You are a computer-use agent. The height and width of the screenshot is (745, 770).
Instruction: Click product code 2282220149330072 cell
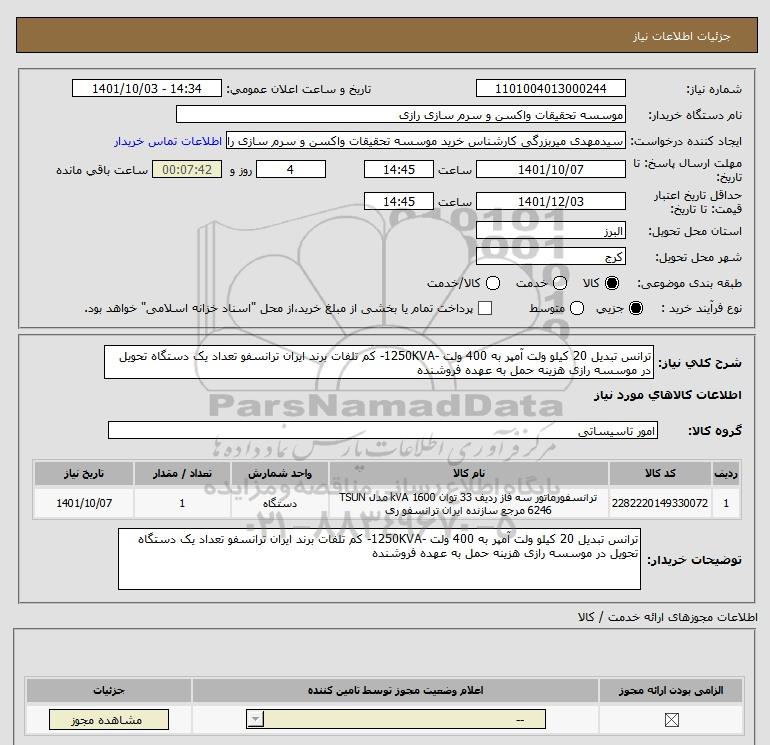pyautogui.click(x=660, y=503)
